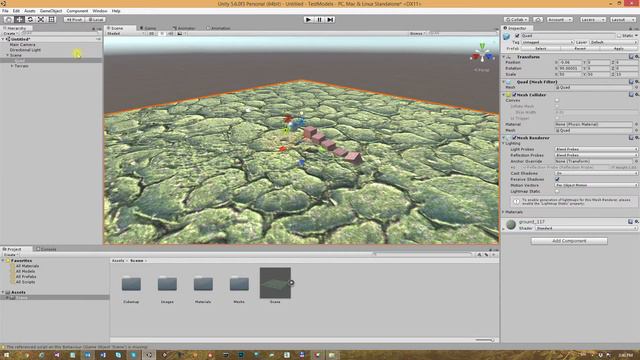640x360 pixels.
Task: Toggle scene lighting button
Action: 162,33
